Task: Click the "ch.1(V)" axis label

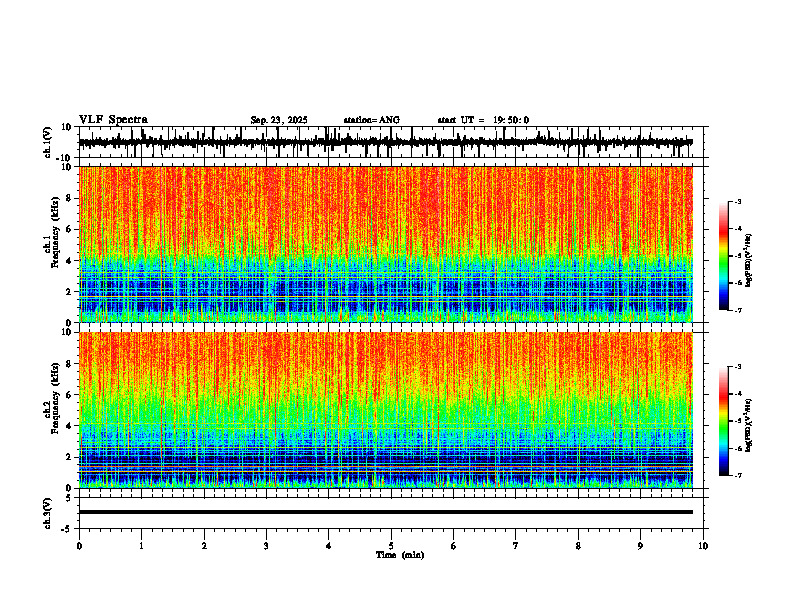Action: (x=48, y=142)
